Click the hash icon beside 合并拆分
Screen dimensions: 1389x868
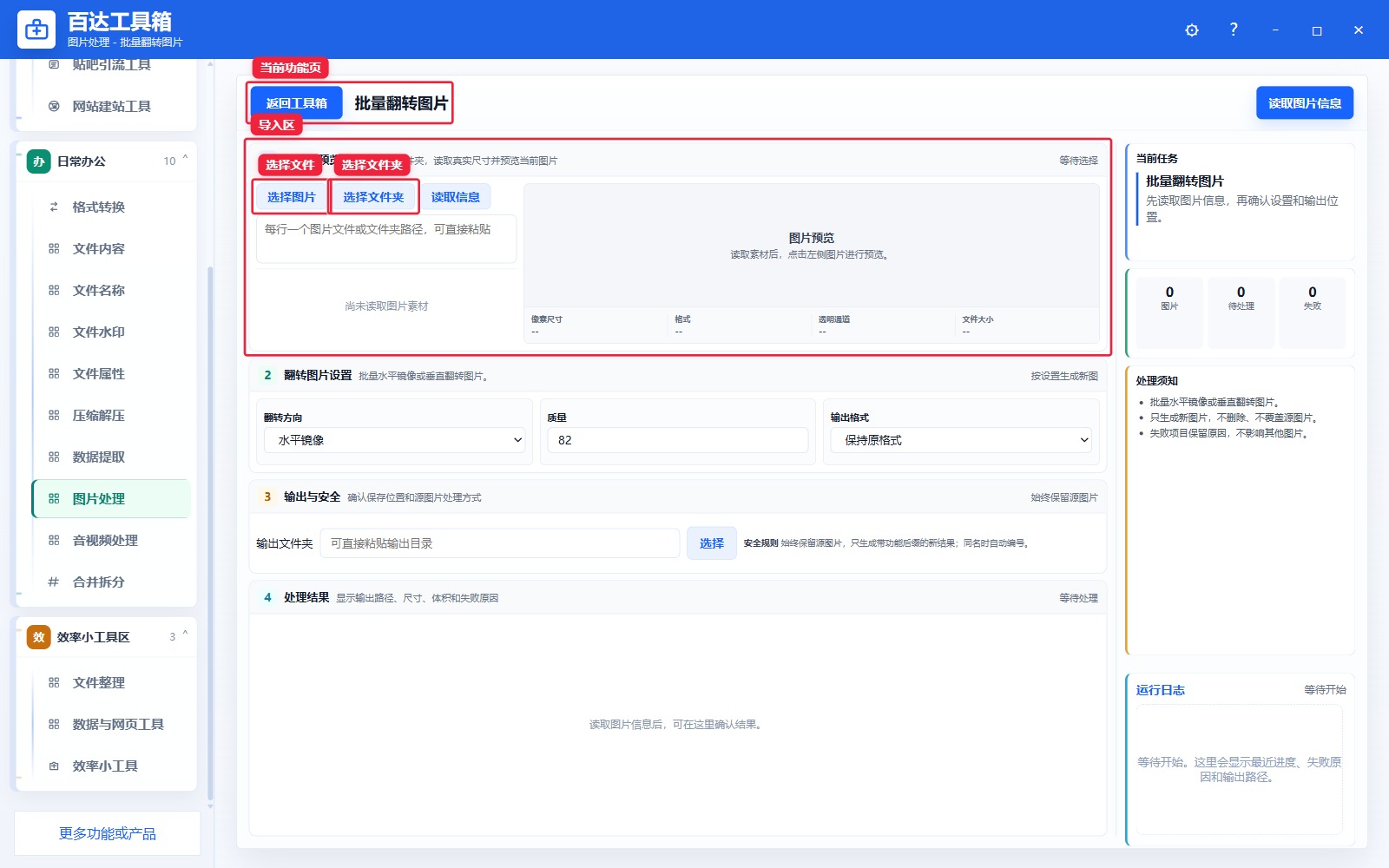[54, 582]
